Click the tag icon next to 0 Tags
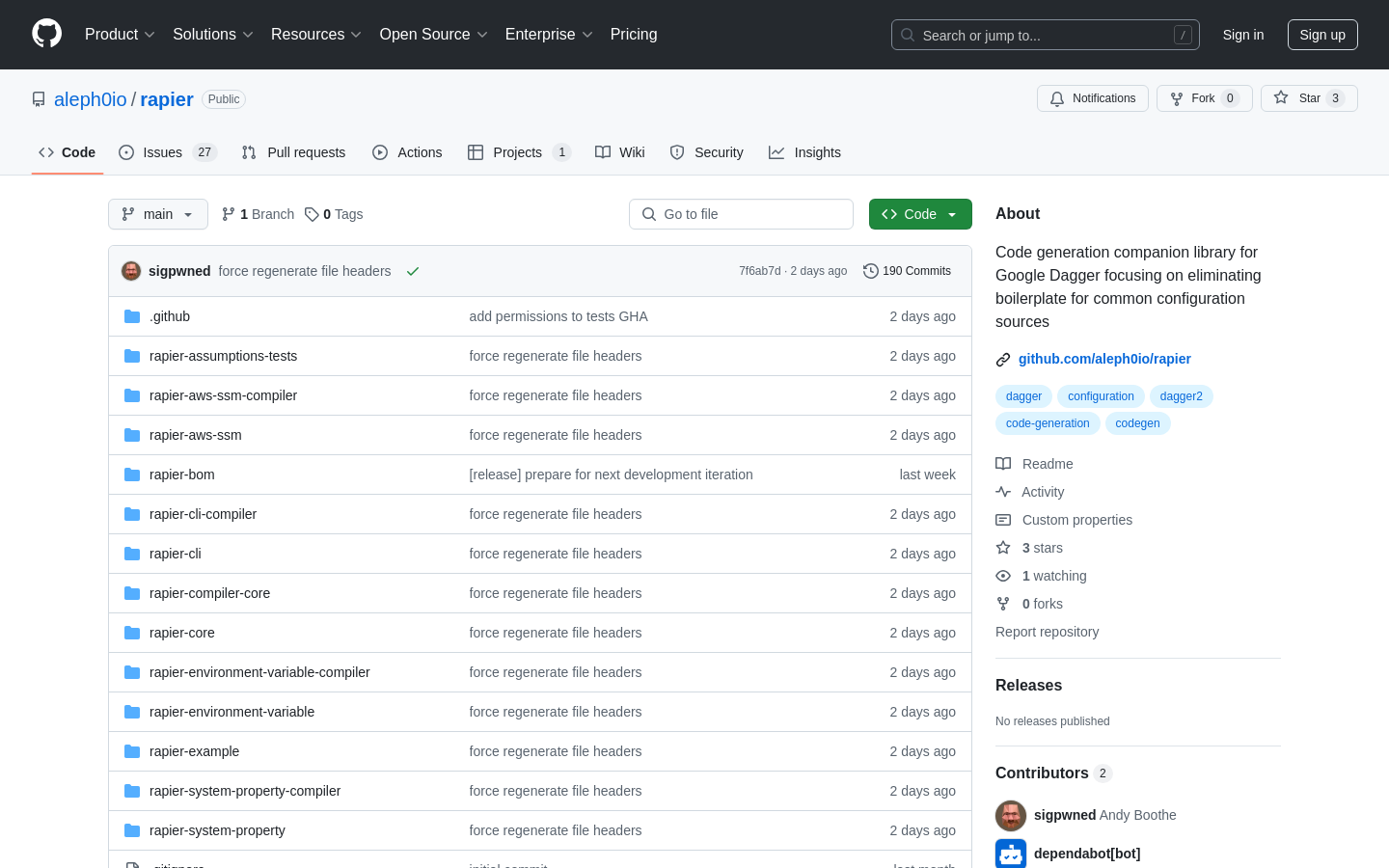The width and height of the screenshot is (1389, 868). (x=312, y=214)
